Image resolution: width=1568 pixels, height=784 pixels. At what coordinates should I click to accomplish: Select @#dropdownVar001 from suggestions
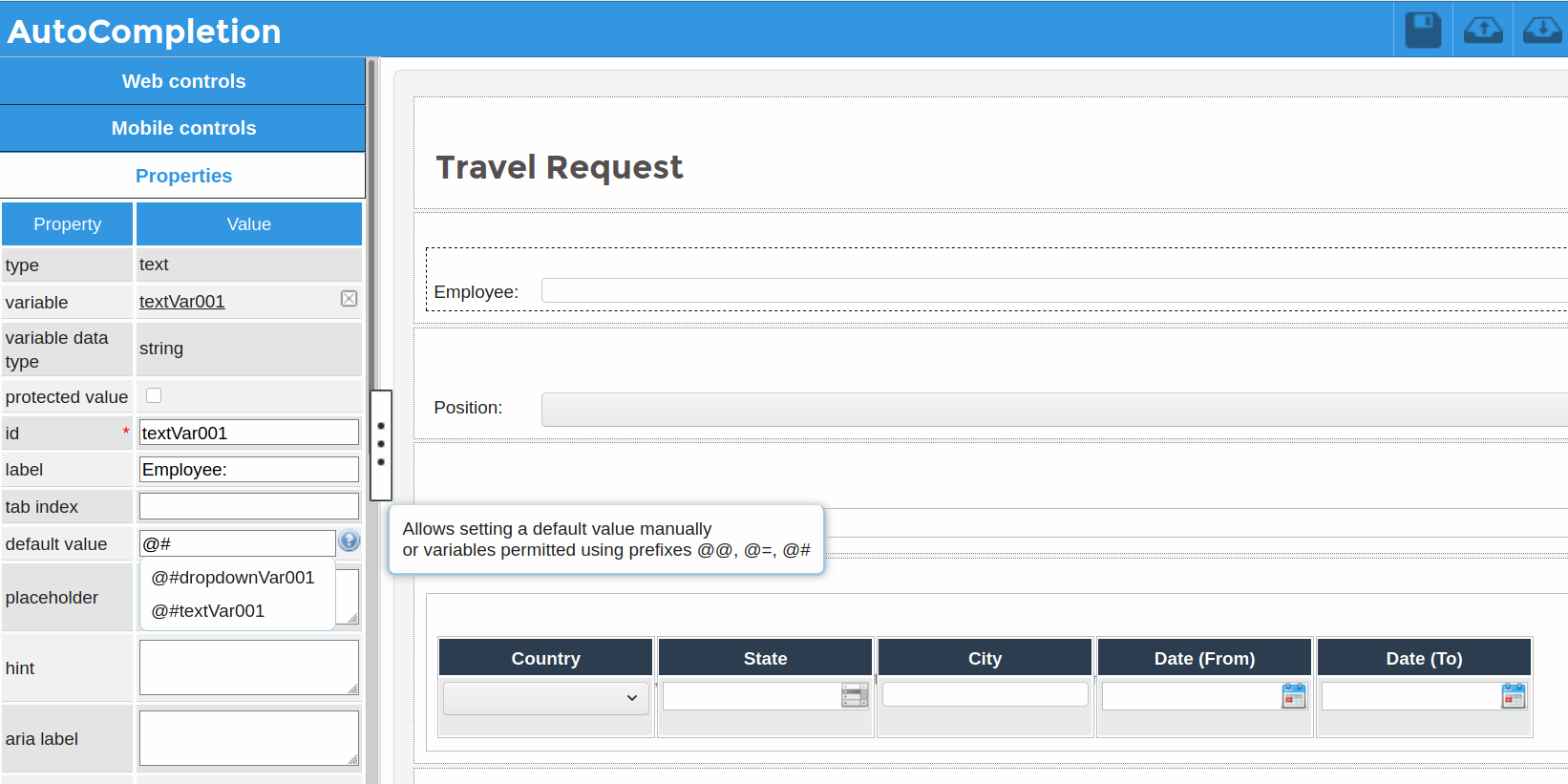(233, 578)
